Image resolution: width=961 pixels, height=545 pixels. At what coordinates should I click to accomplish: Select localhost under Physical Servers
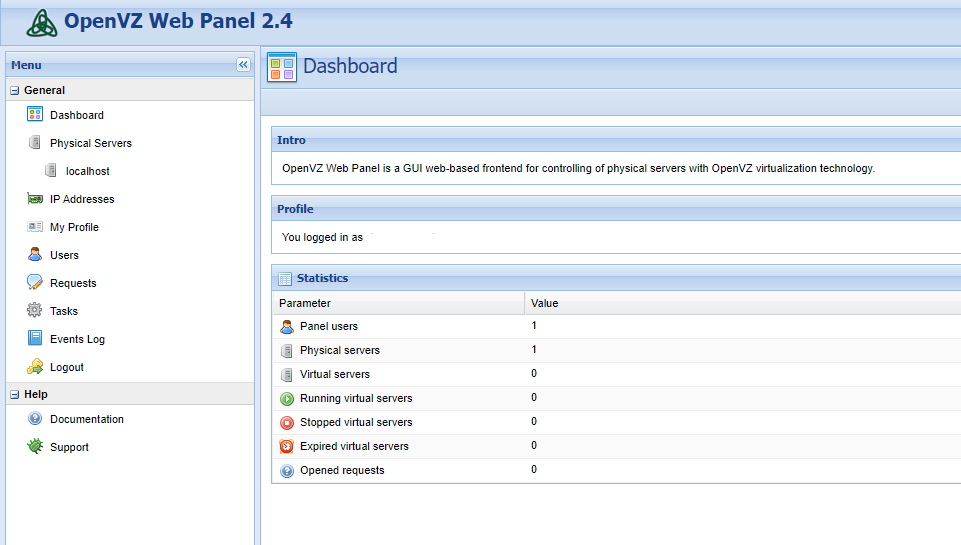pyautogui.click(x=88, y=171)
